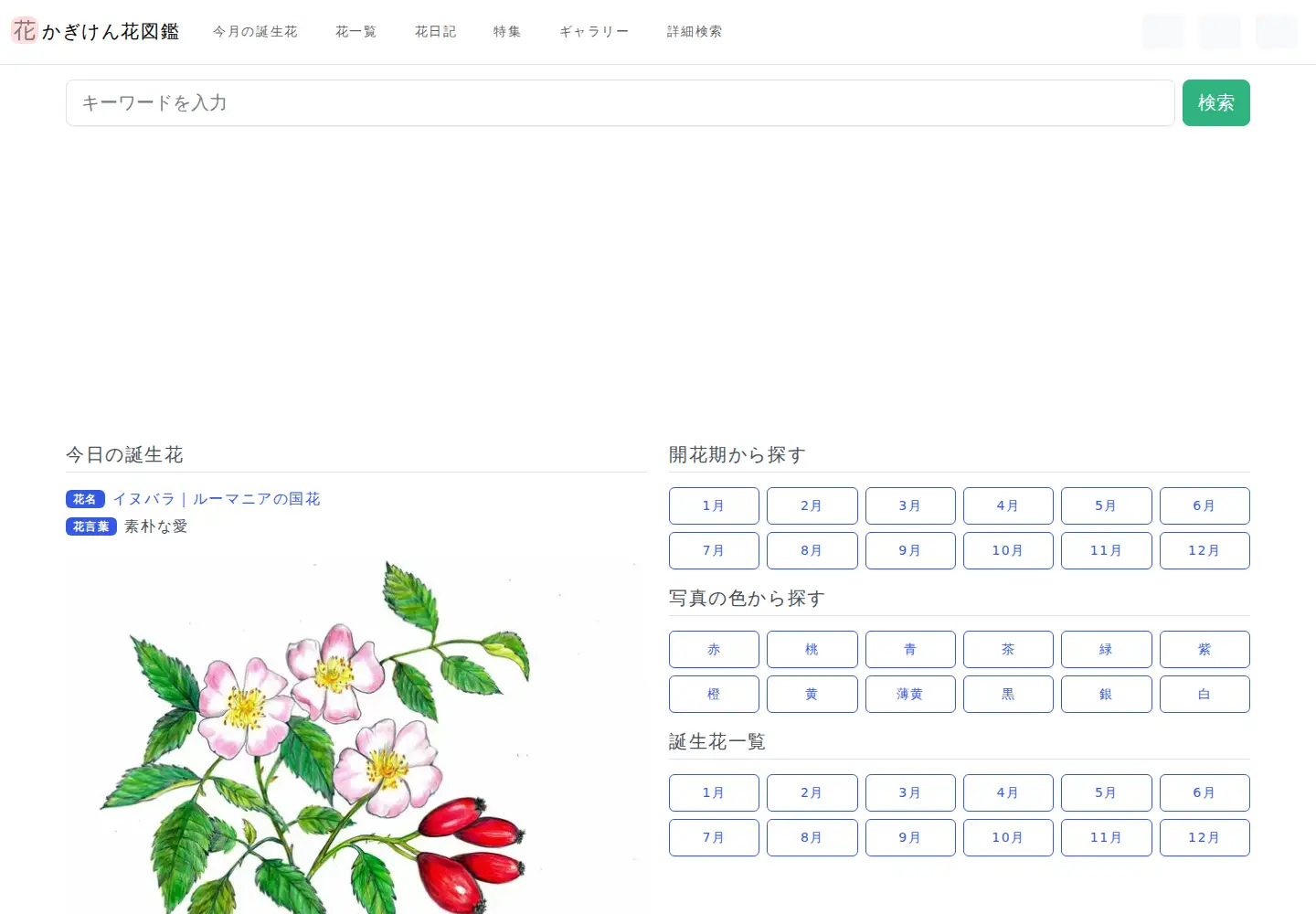Select 12月 in the 開花期から探す section
1316x914 pixels.
(x=1205, y=550)
